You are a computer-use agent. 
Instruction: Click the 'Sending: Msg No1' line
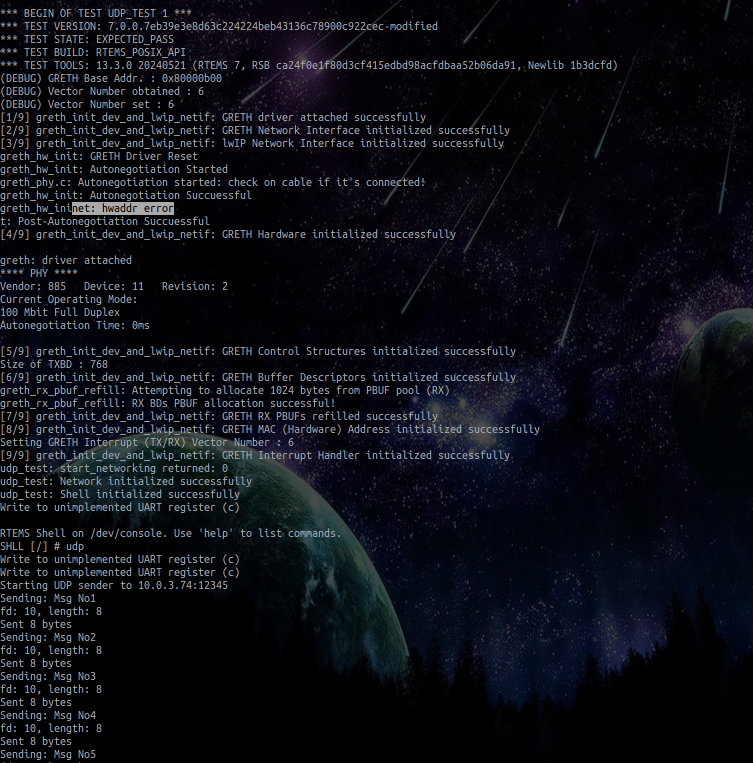(x=48, y=599)
